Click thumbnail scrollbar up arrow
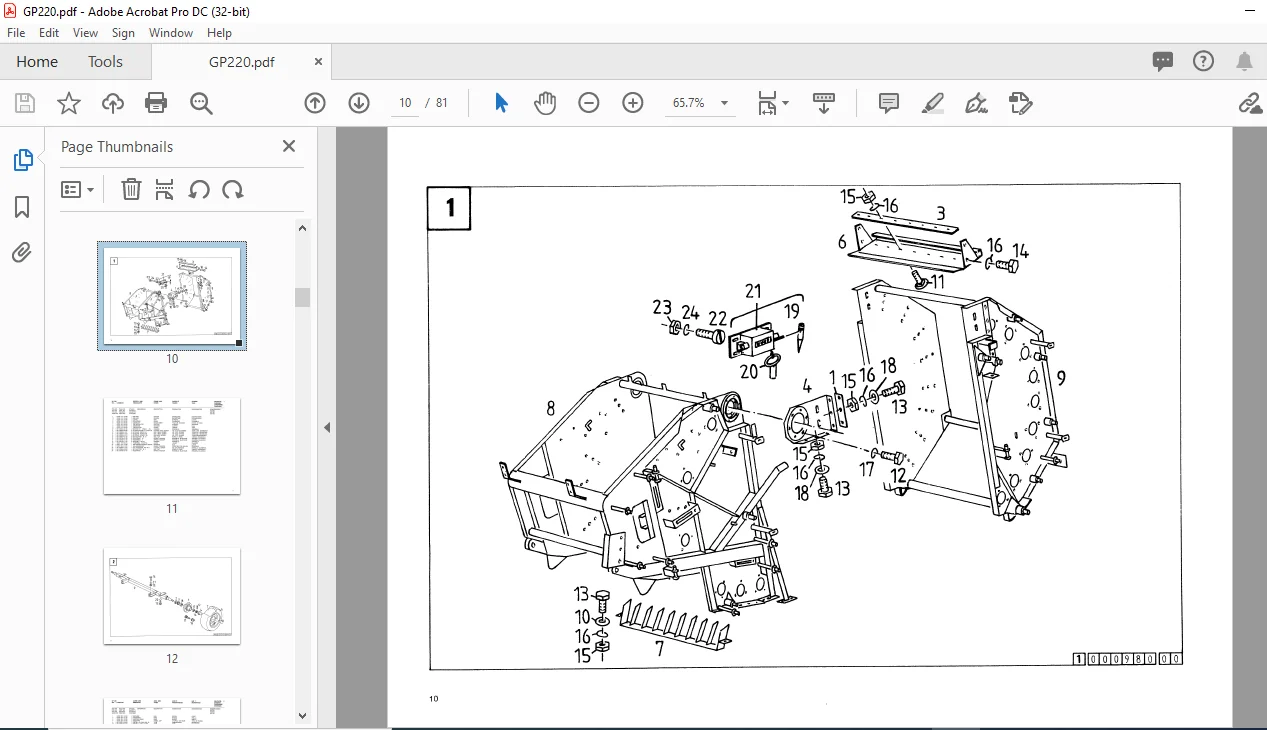This screenshot has width=1267, height=730. 303,228
